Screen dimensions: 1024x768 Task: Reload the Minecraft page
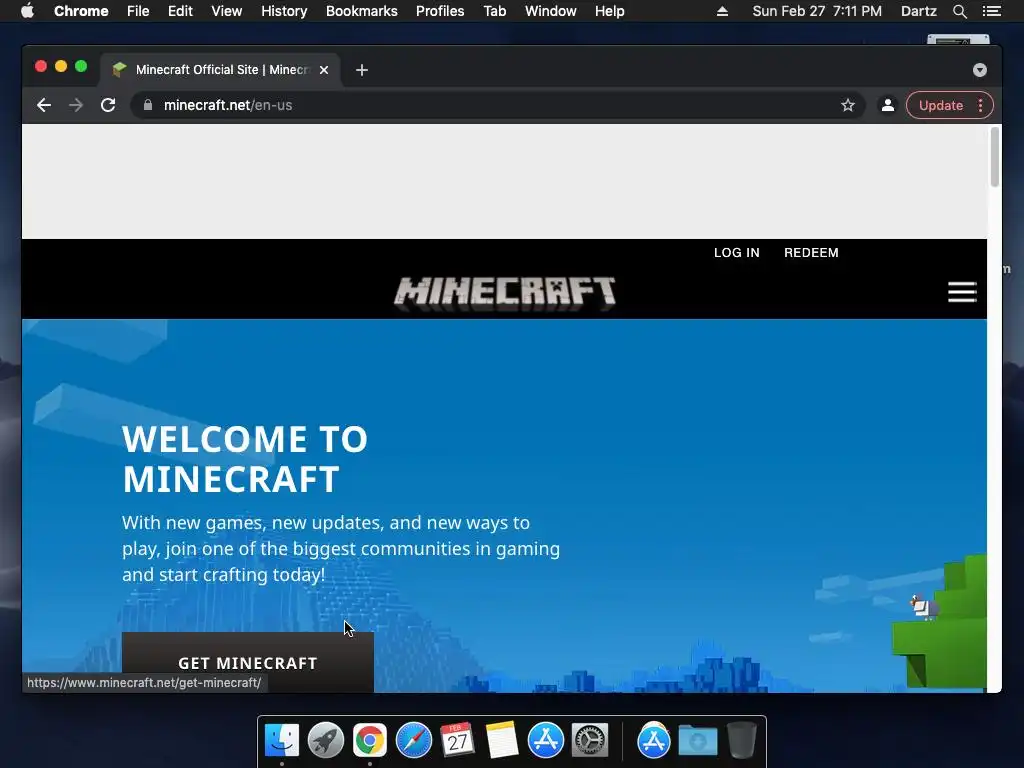pyautogui.click(x=108, y=105)
